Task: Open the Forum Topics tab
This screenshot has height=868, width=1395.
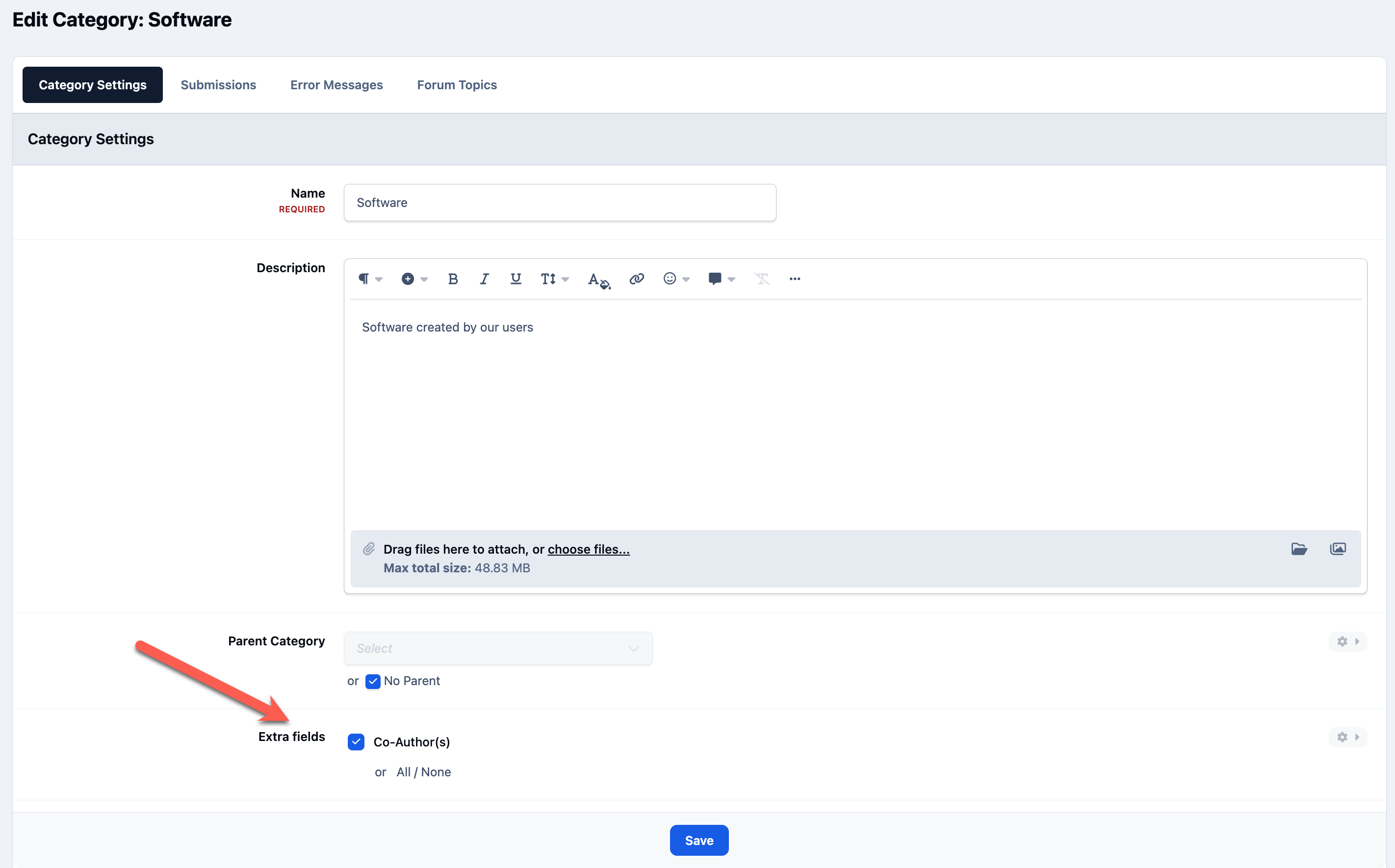Action: [x=456, y=85]
